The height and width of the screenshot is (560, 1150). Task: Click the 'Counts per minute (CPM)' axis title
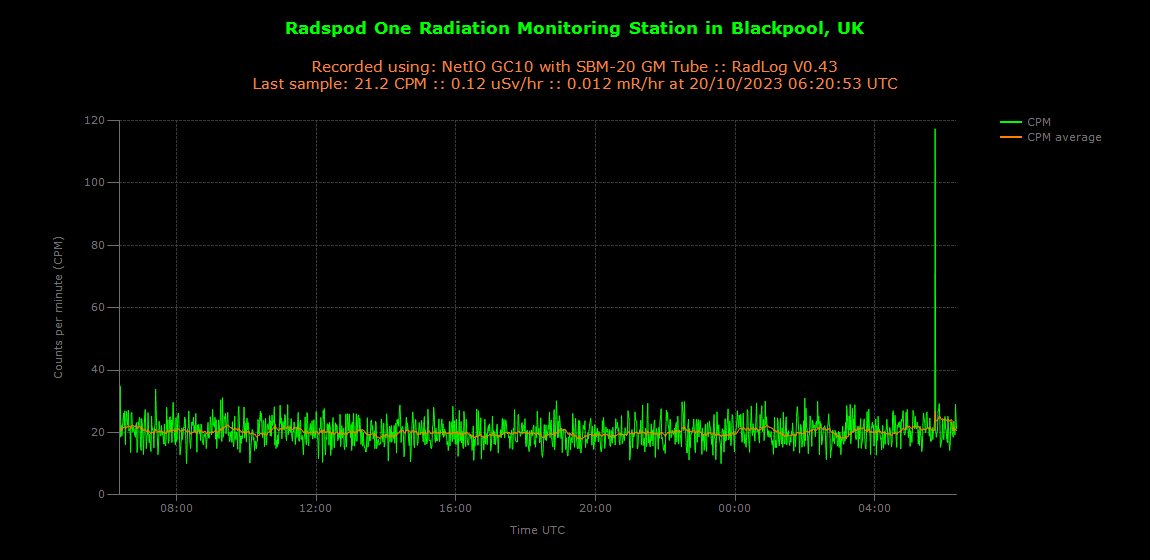coord(57,307)
